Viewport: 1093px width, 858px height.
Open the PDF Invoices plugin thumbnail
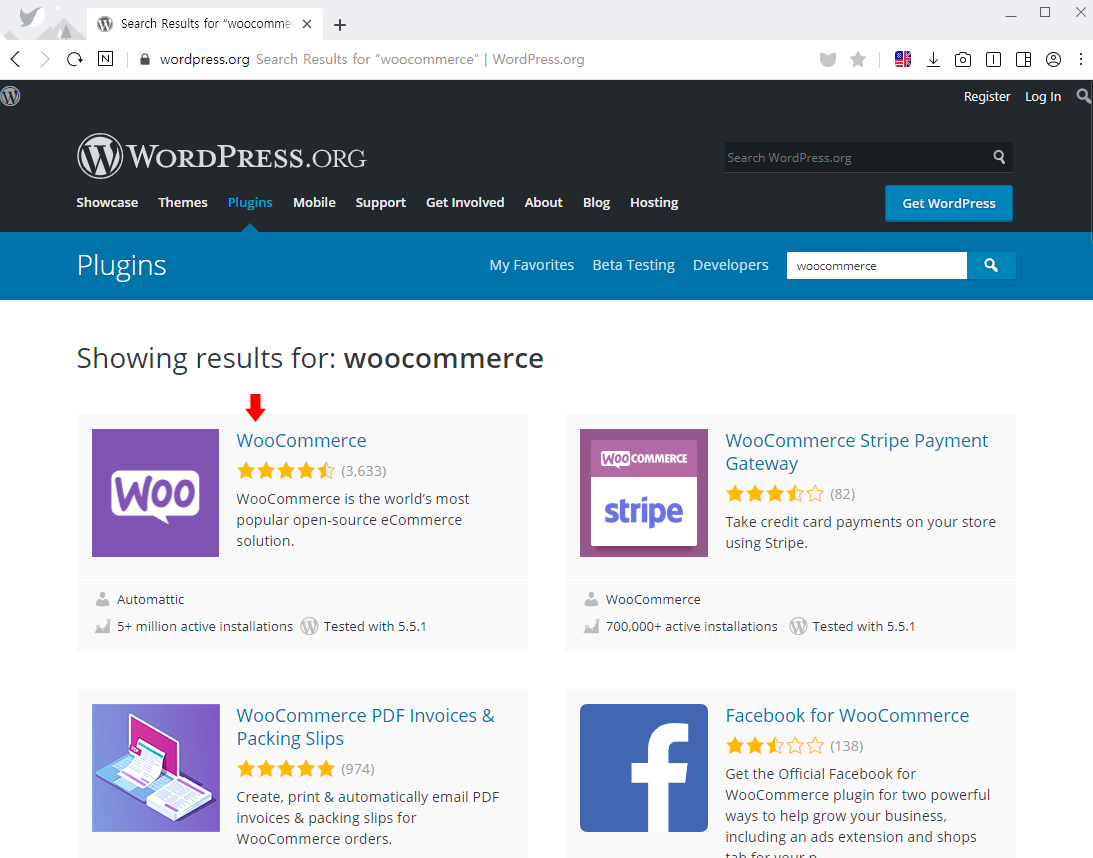point(155,767)
